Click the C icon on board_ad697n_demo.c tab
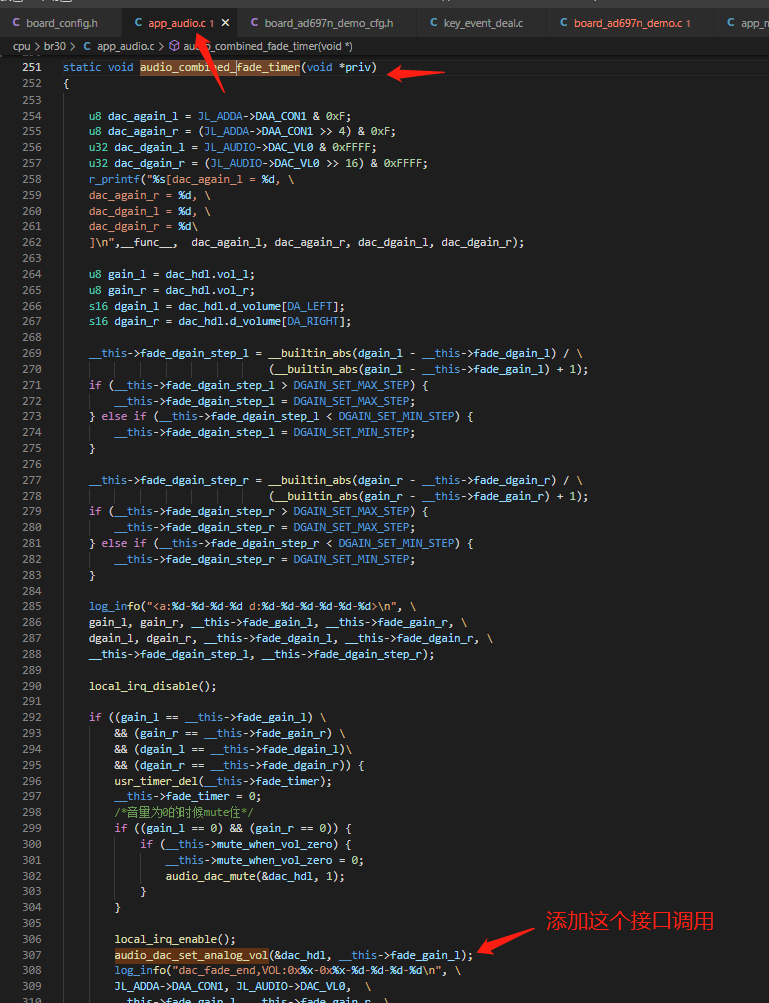This screenshot has height=1003, width=769. (564, 22)
